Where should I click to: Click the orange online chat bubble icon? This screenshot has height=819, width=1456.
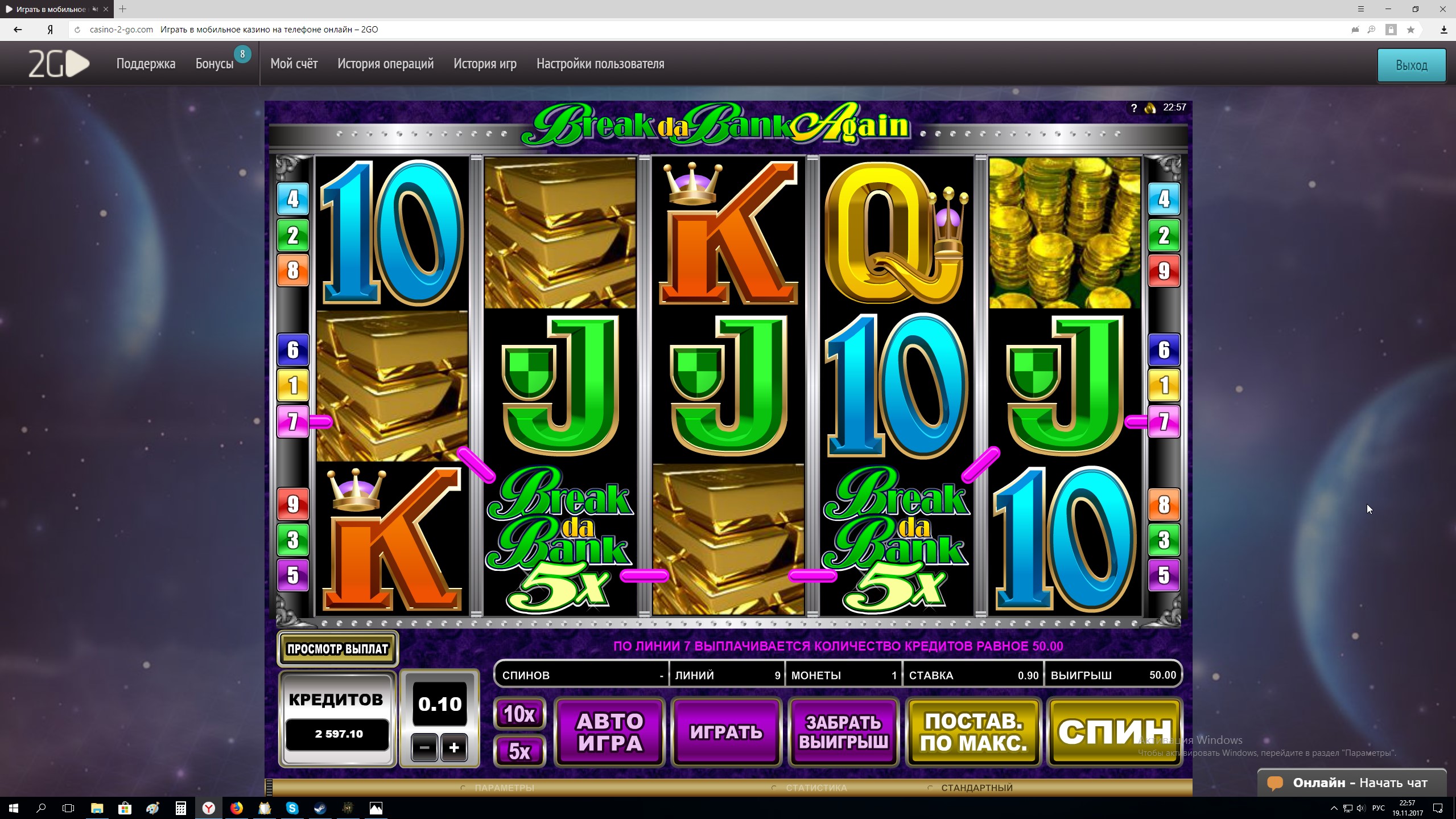(x=1274, y=783)
